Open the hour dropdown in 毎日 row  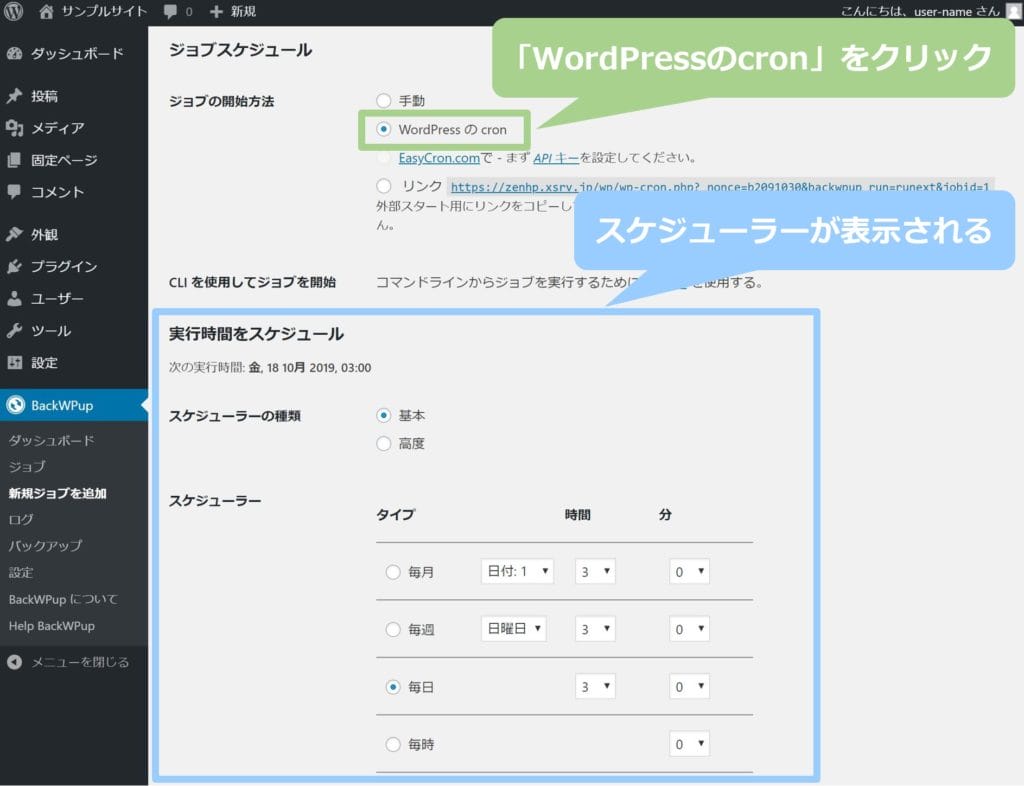point(595,688)
